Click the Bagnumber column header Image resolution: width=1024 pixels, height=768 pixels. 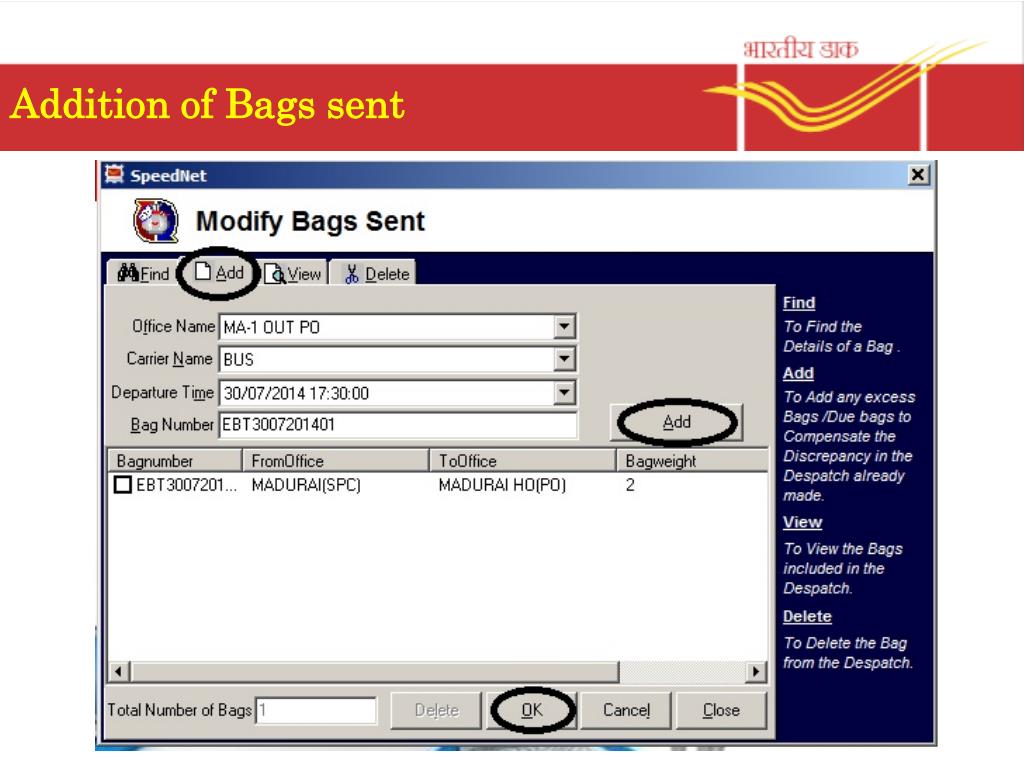[x=174, y=460]
